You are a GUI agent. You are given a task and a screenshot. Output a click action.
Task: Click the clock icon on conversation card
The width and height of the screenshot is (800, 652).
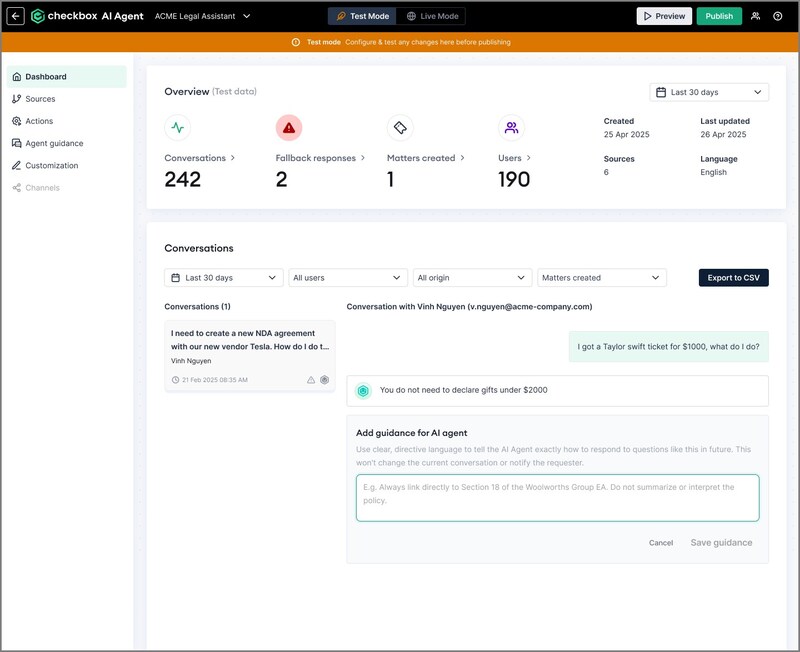click(x=176, y=380)
